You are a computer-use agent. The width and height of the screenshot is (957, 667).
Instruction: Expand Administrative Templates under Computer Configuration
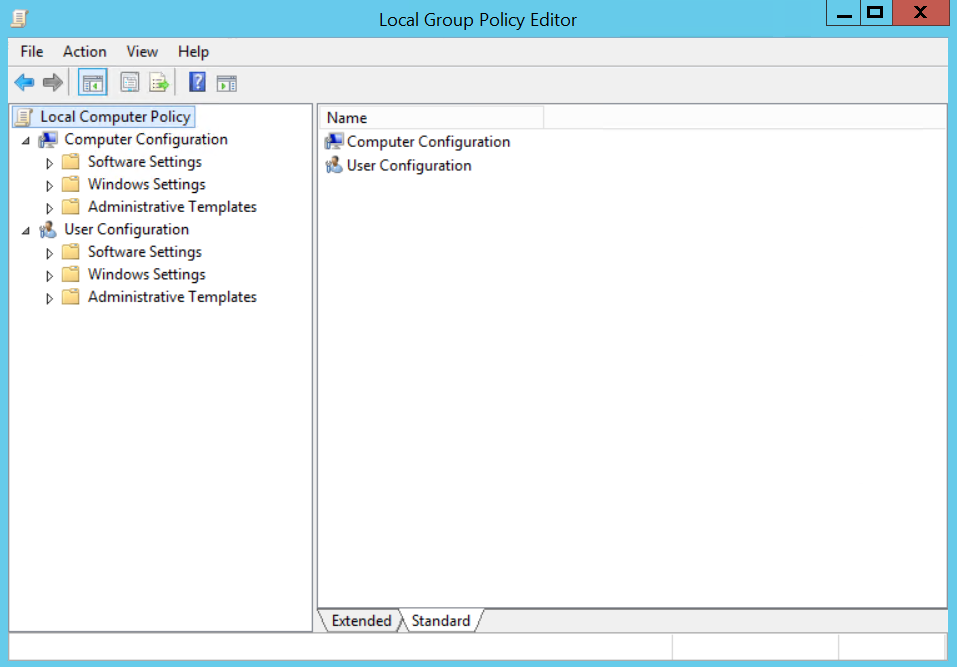(x=49, y=208)
